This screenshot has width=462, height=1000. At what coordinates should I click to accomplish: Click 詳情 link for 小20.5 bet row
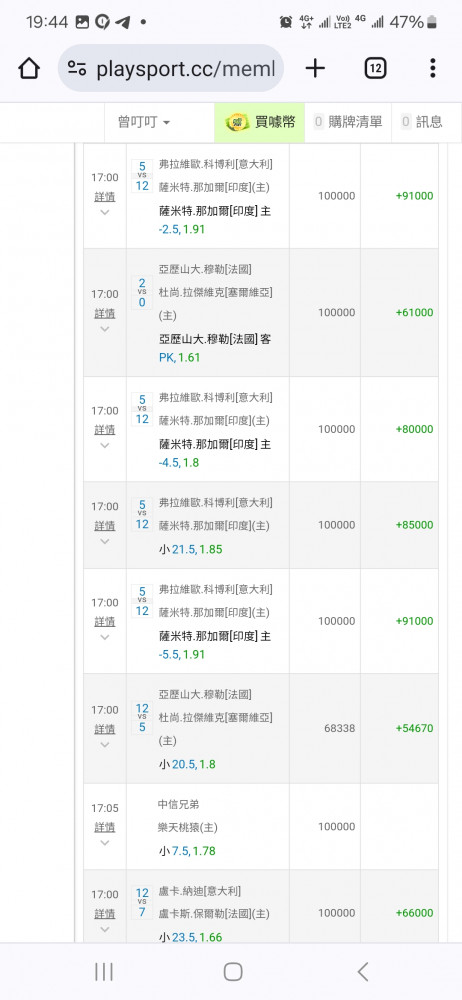pyautogui.click(x=105, y=728)
